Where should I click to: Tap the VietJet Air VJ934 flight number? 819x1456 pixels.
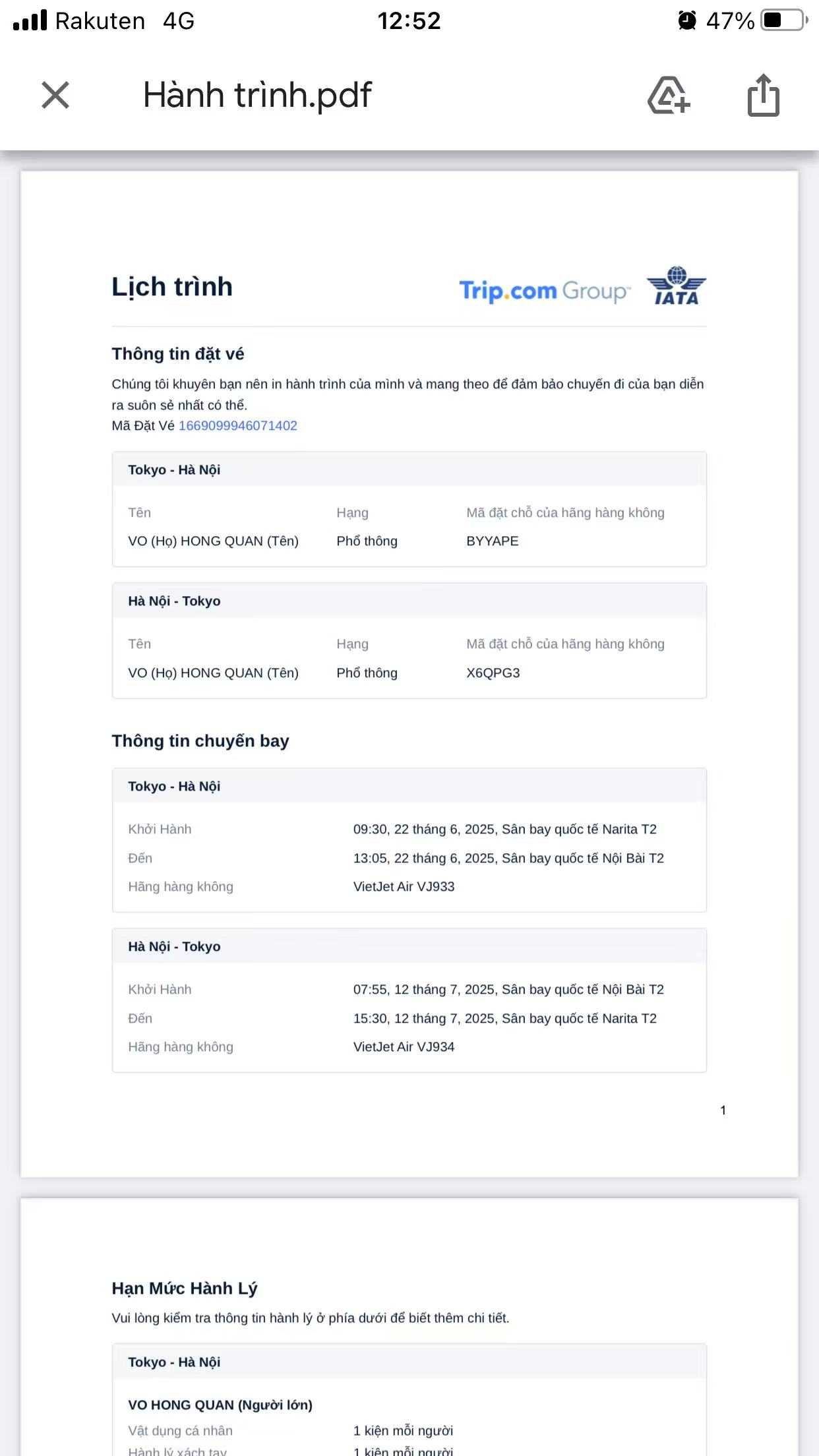pyautogui.click(x=404, y=1046)
